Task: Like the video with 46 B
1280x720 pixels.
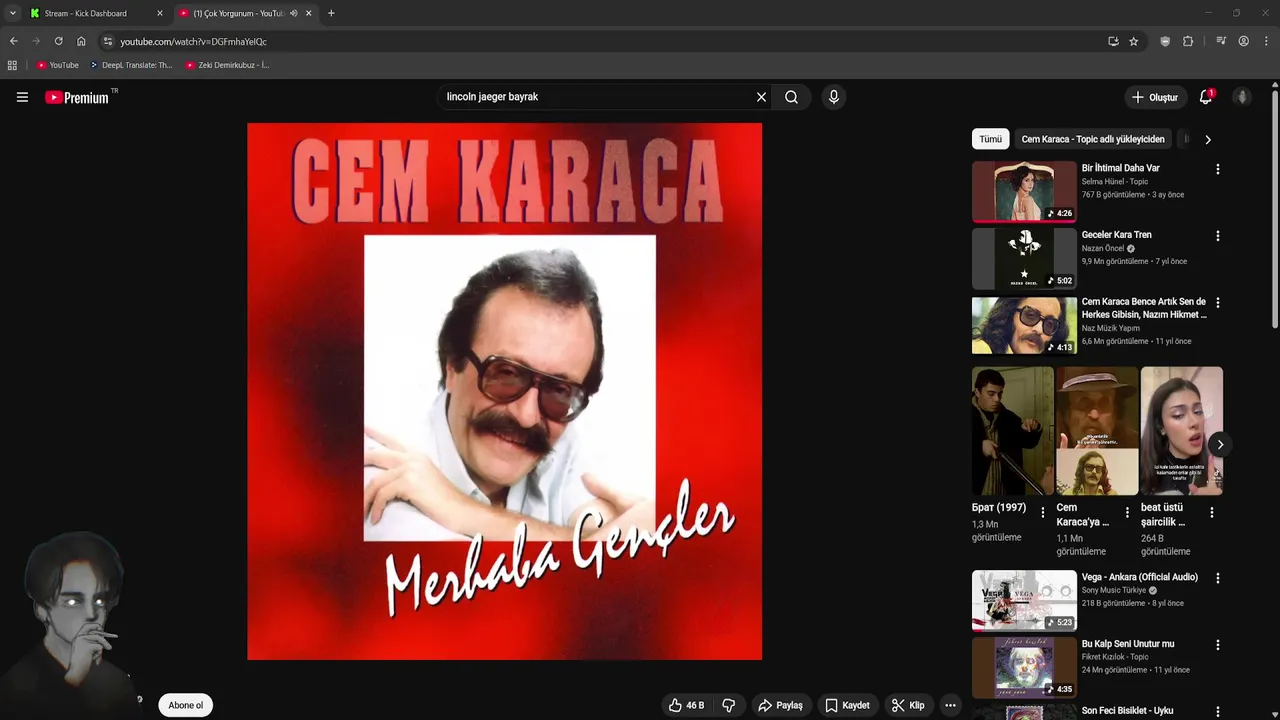Action: pyautogui.click(x=686, y=705)
